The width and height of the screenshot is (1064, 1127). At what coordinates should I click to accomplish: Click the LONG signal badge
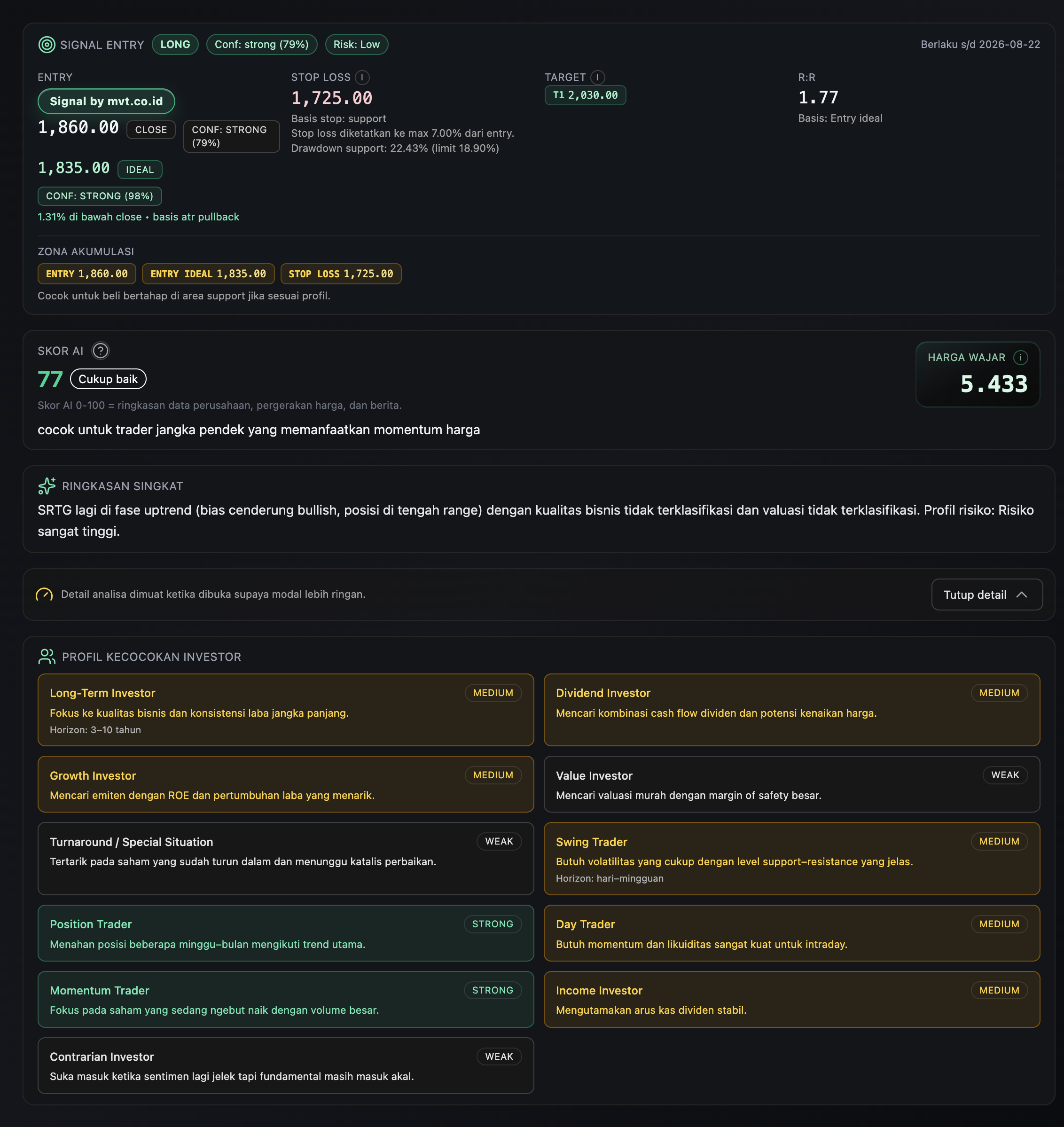pos(175,44)
